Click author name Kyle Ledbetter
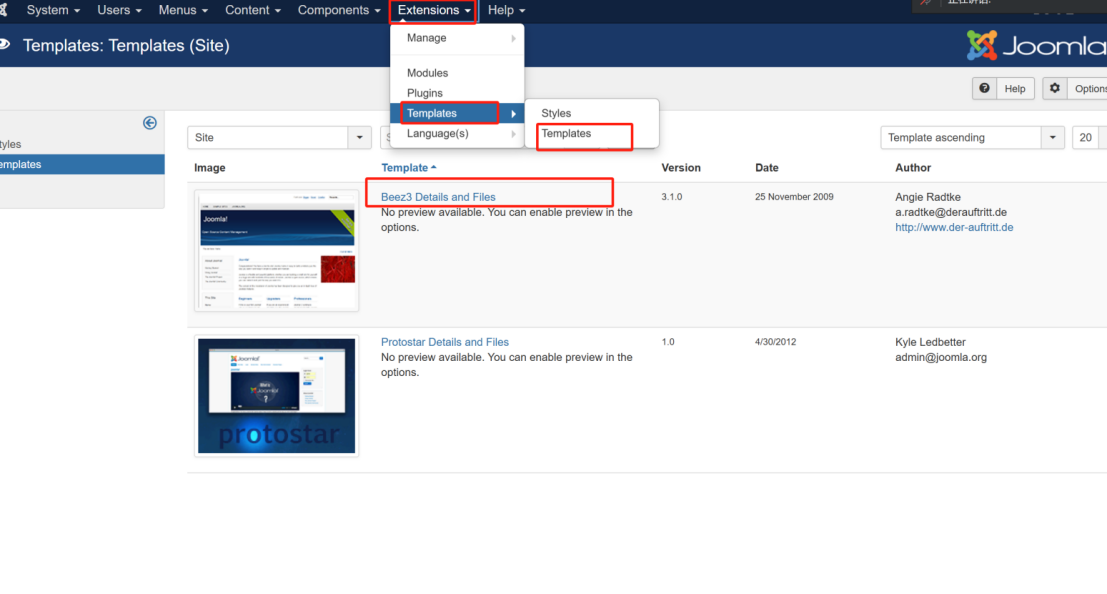The width and height of the screenshot is (1107, 594). click(931, 342)
